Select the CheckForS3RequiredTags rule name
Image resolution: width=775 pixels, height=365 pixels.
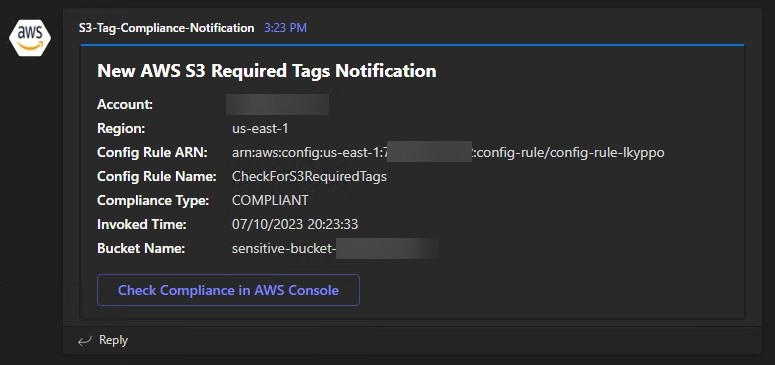(x=309, y=177)
